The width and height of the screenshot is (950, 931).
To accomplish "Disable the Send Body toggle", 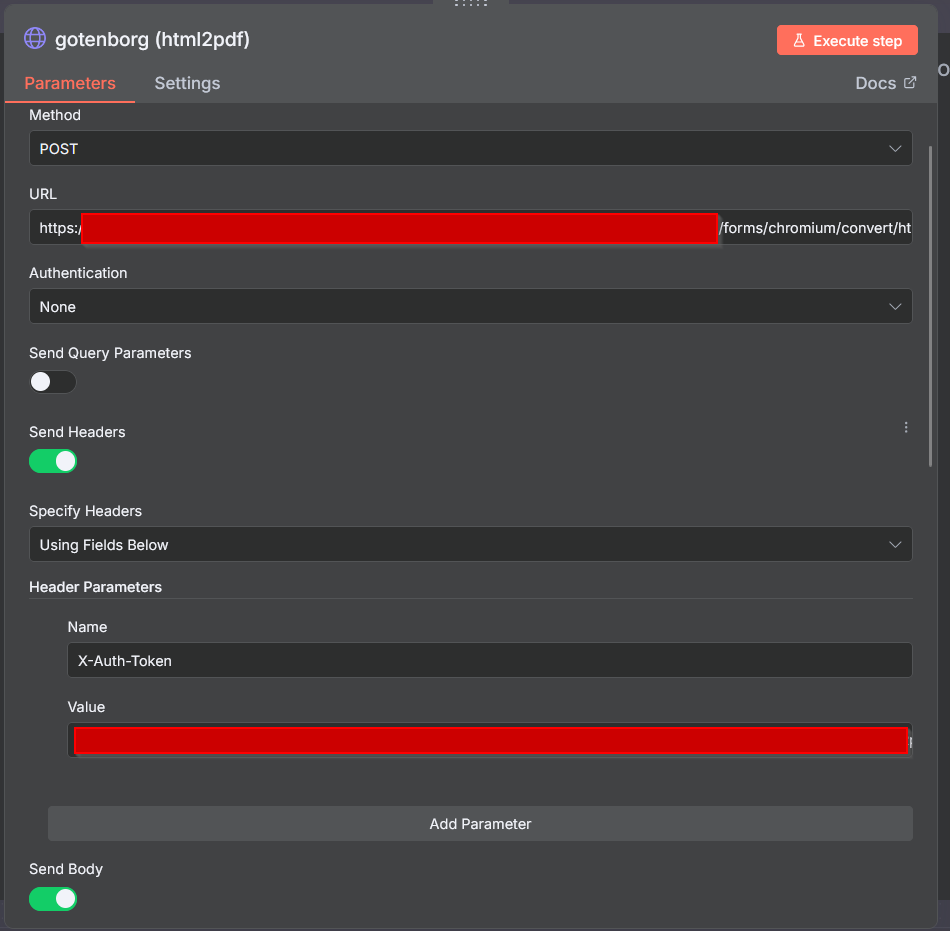I will [53, 898].
